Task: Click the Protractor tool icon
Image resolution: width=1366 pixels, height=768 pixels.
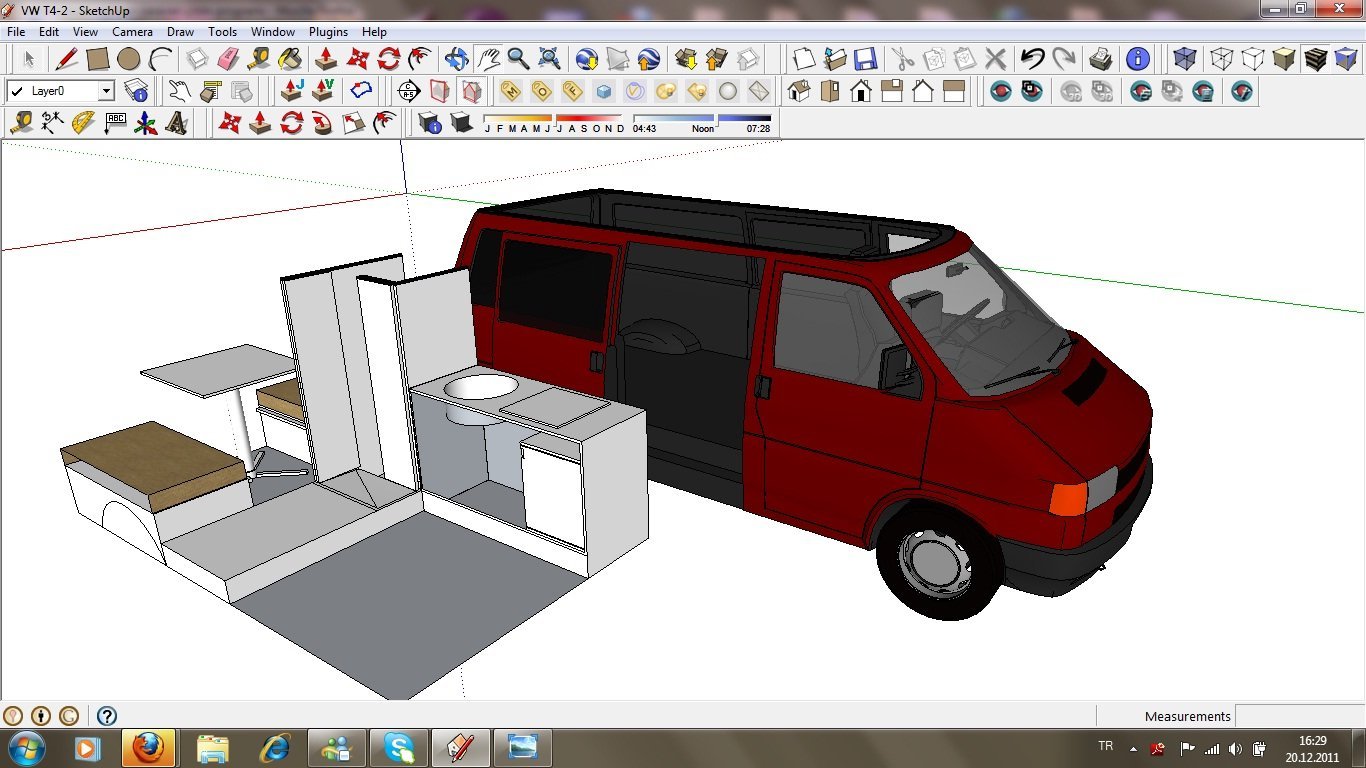Action: pos(84,124)
